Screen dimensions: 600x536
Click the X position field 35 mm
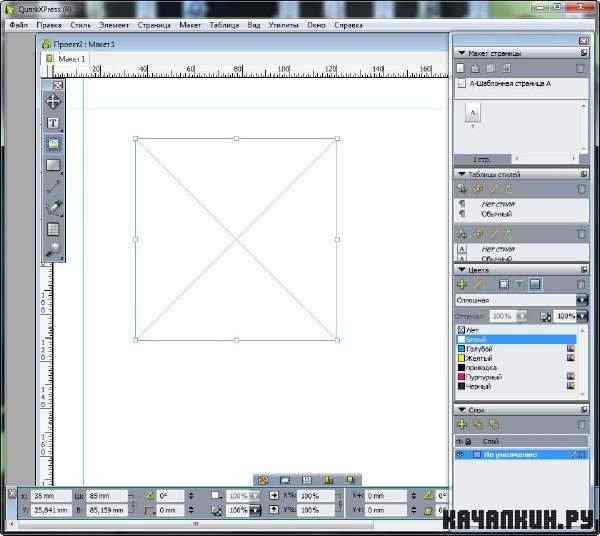[x=51, y=496]
